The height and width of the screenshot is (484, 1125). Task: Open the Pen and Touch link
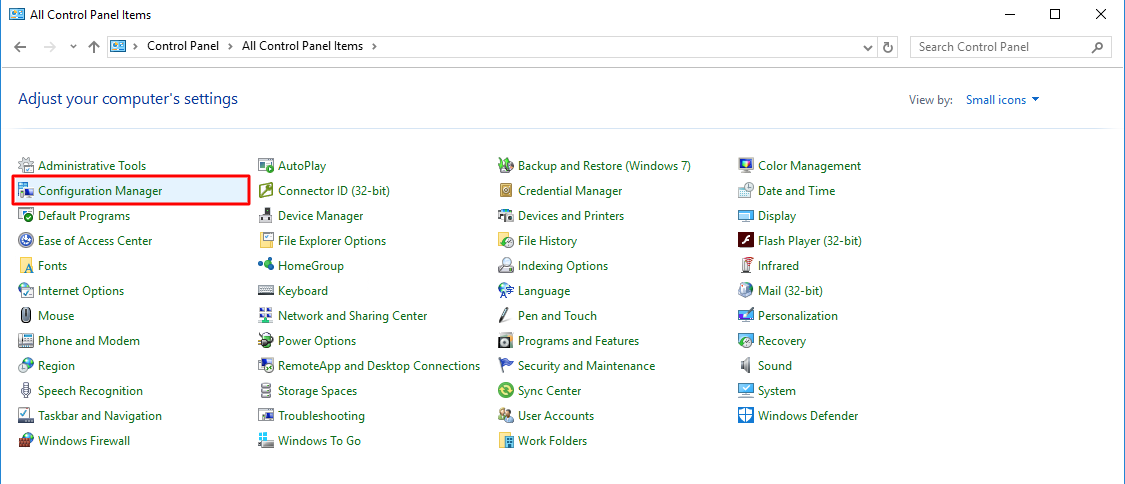[557, 315]
